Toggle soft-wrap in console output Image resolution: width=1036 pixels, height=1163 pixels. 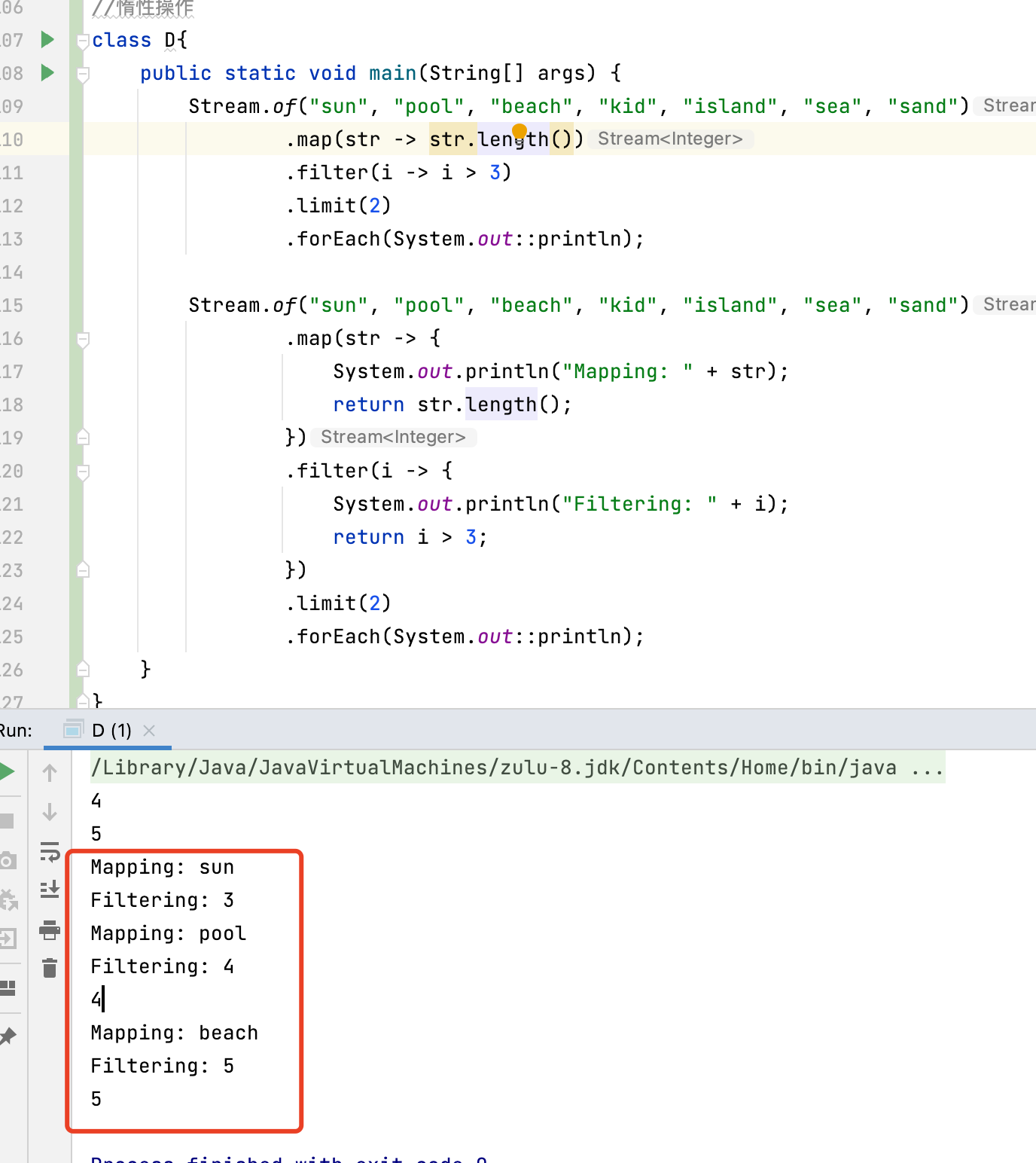[50, 851]
